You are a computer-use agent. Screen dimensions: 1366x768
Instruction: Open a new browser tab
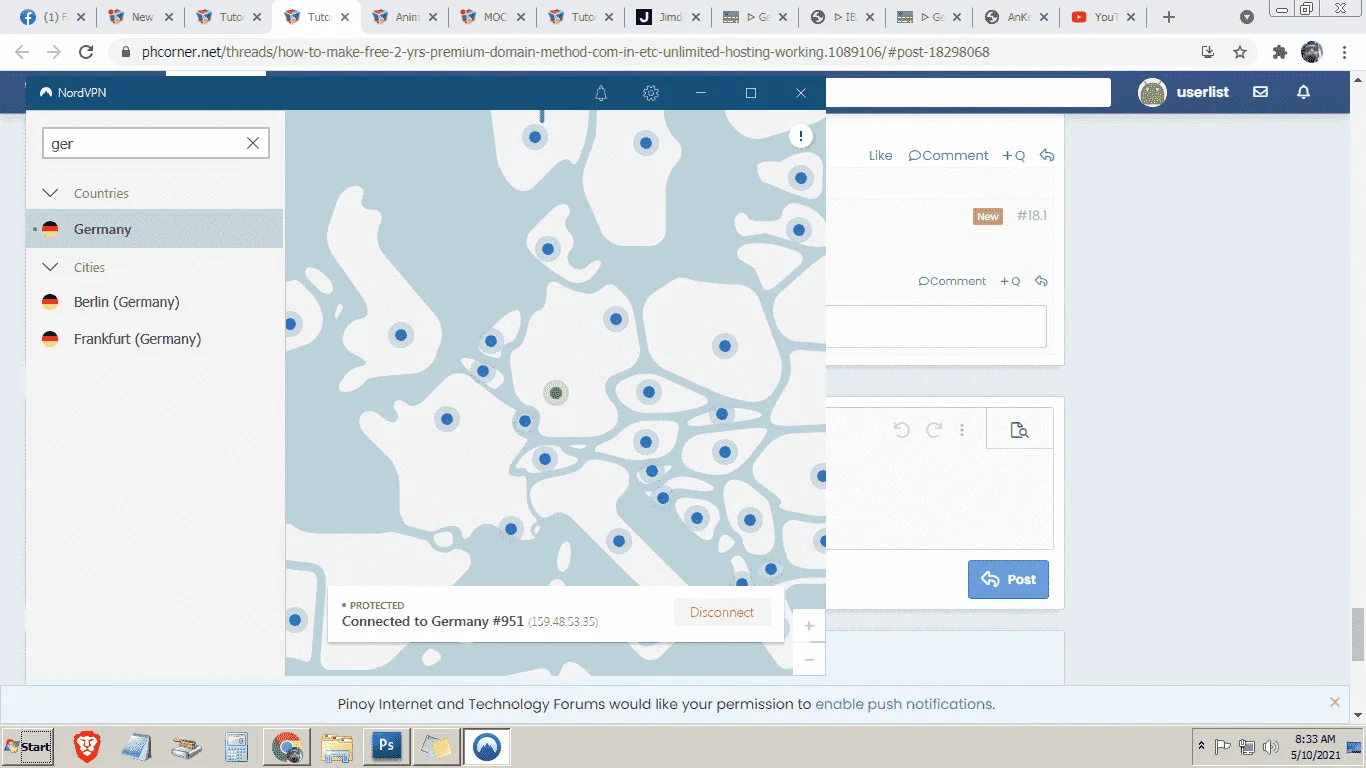click(1169, 17)
